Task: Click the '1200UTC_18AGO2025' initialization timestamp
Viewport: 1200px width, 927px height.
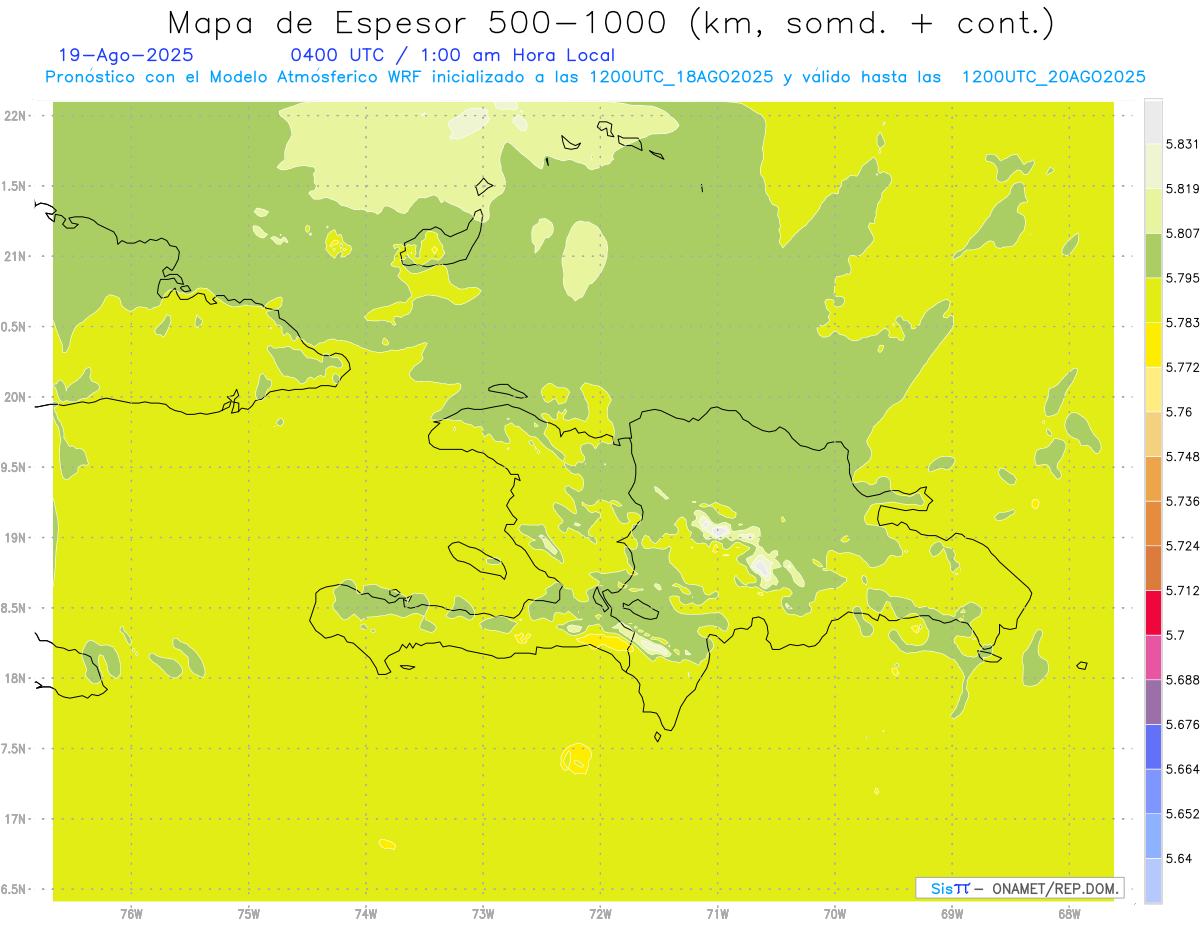Action: pyautogui.click(x=682, y=77)
